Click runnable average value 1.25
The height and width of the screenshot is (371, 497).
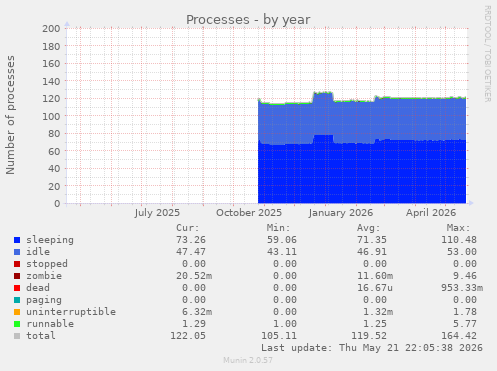coord(375,324)
